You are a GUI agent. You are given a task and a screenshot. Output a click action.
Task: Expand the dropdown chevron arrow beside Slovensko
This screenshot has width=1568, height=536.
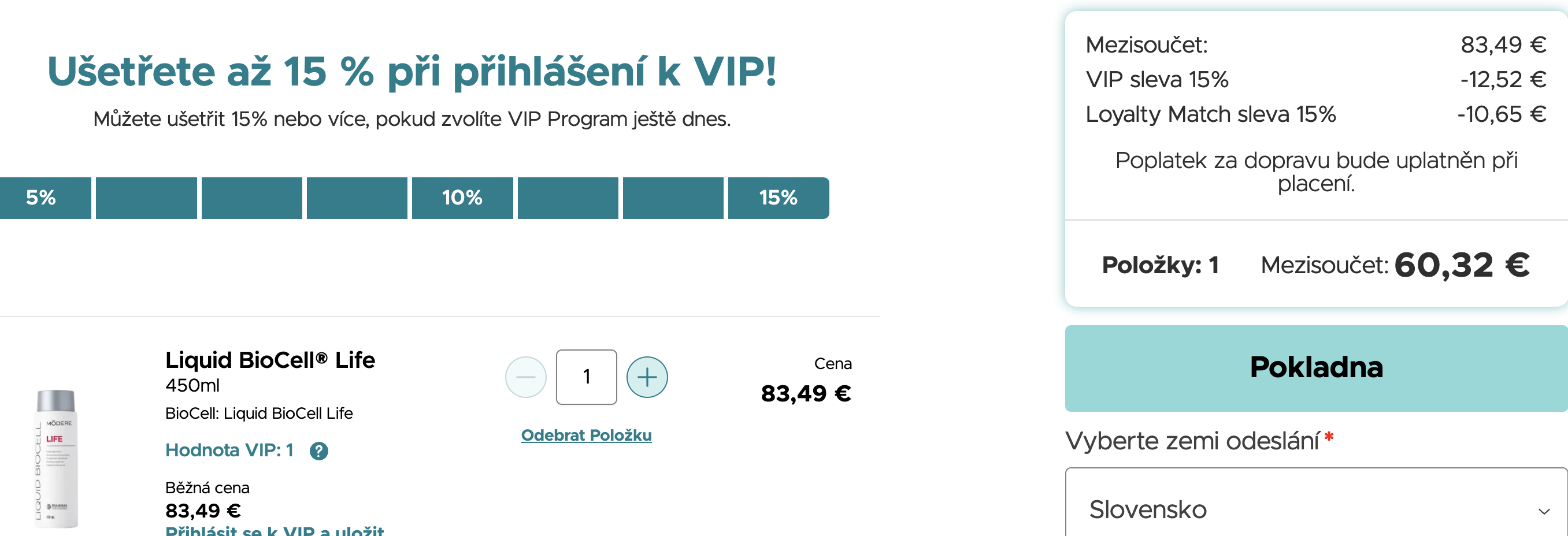(1544, 511)
